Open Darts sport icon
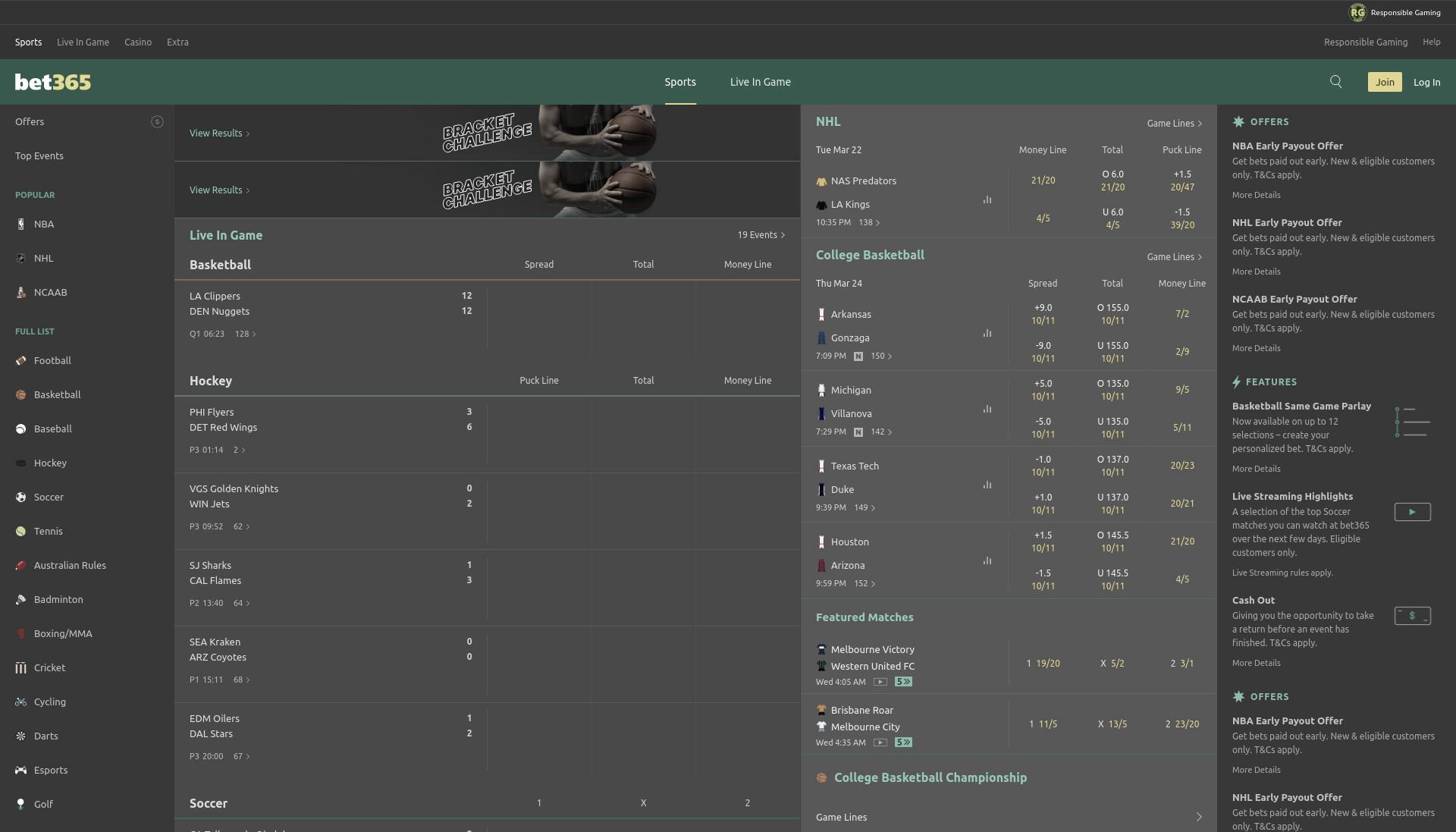Viewport: 1456px width, 832px height. click(21, 736)
